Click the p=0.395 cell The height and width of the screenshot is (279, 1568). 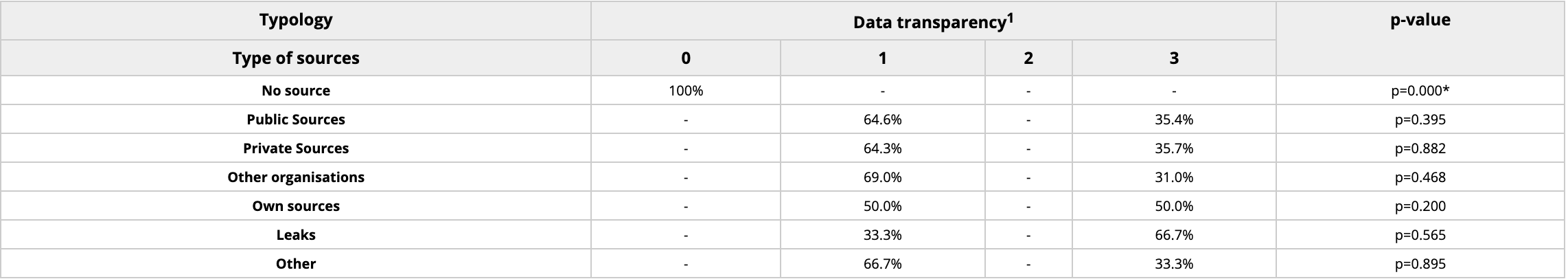[x=1420, y=120]
